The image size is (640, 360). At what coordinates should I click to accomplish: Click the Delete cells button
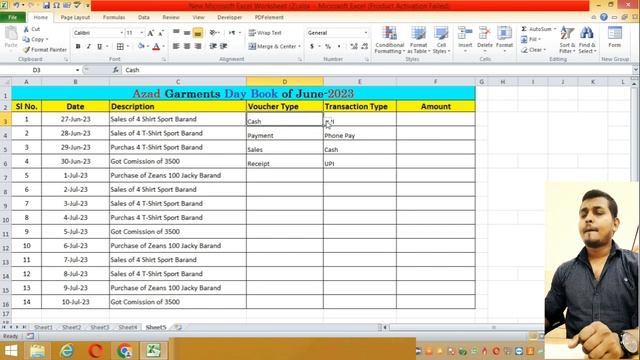484,39
